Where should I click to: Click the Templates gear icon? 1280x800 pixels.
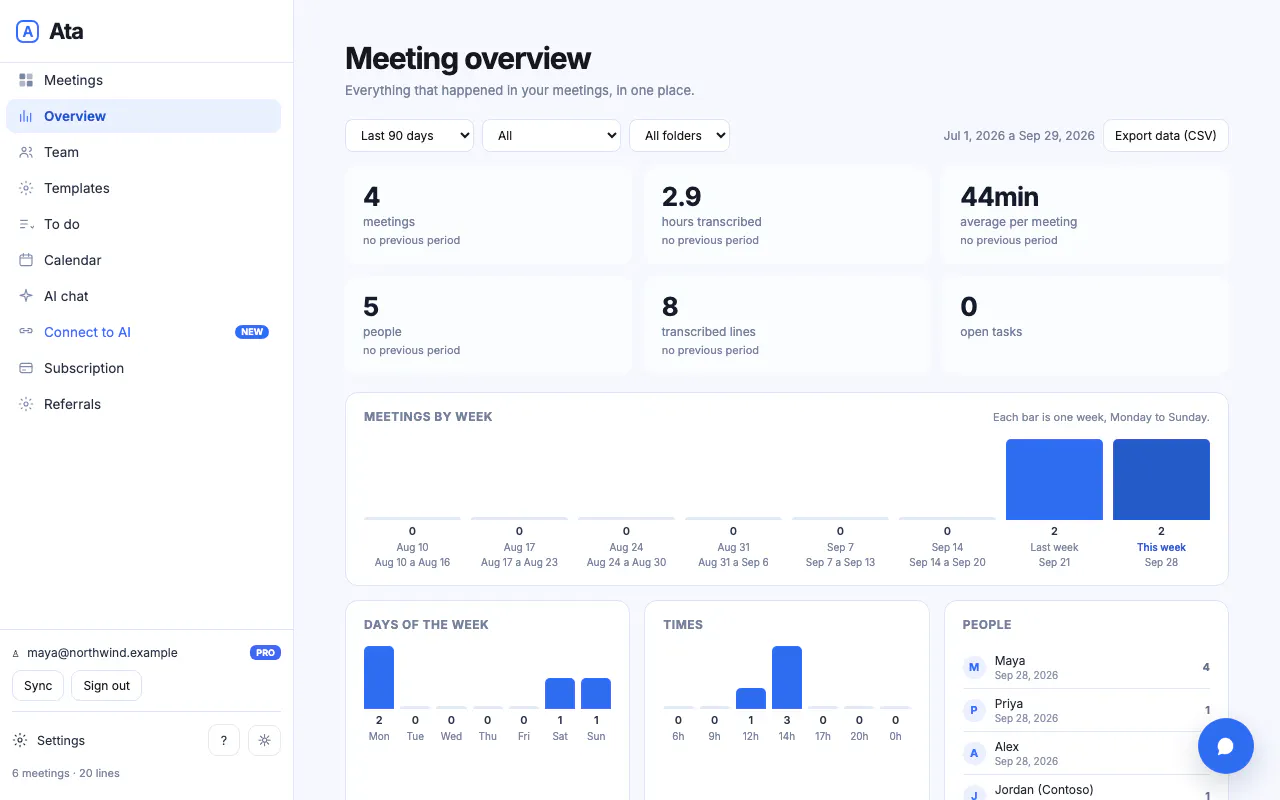(x=26, y=188)
